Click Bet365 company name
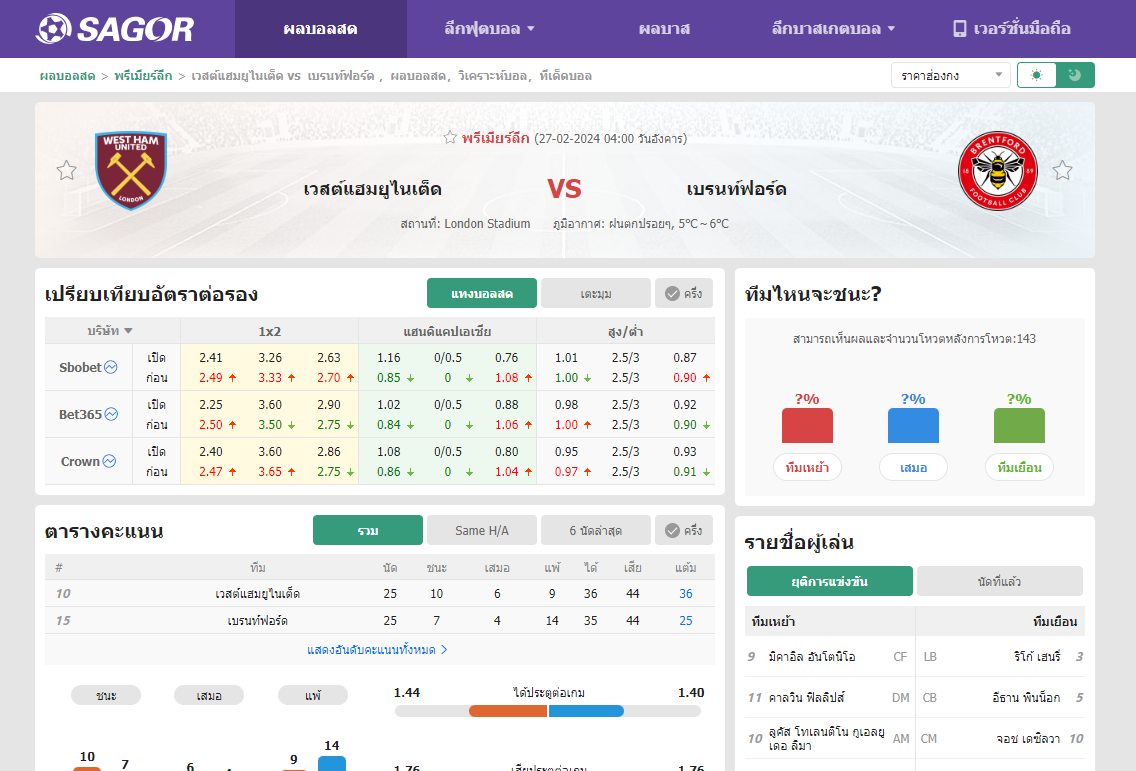The image size is (1136, 771). click(x=80, y=414)
